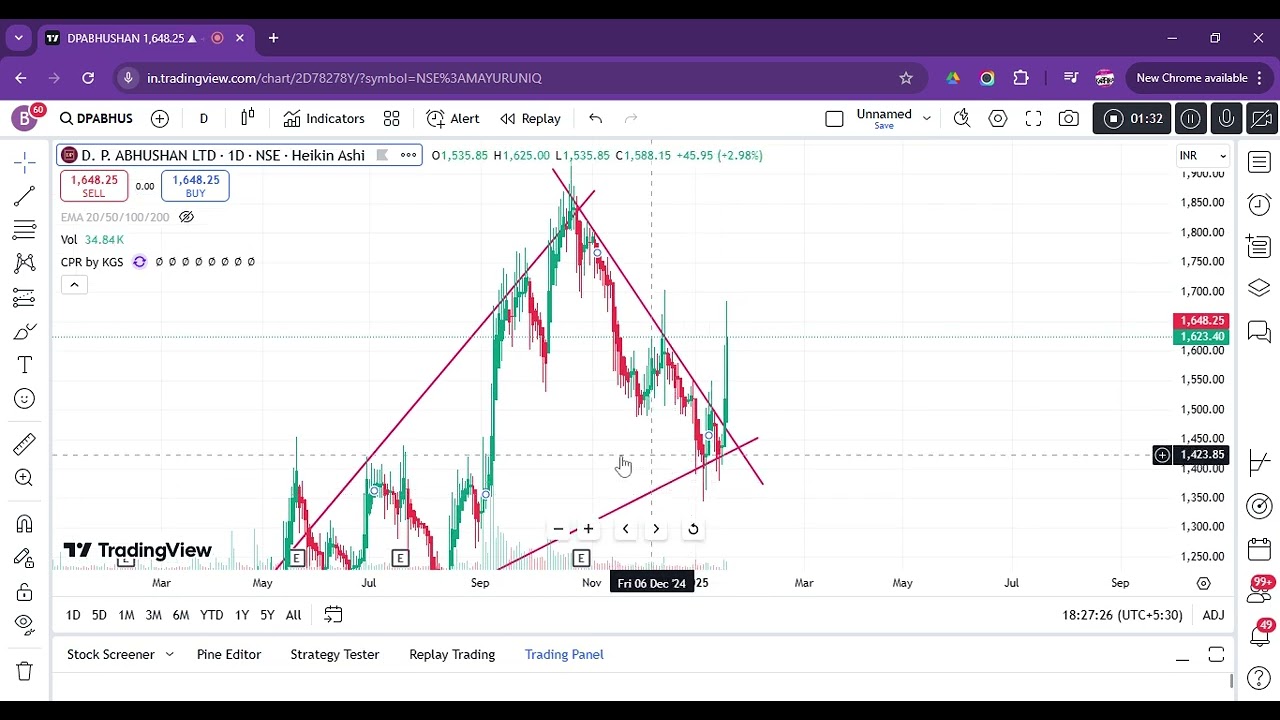Lock all drawing tools

25,592
